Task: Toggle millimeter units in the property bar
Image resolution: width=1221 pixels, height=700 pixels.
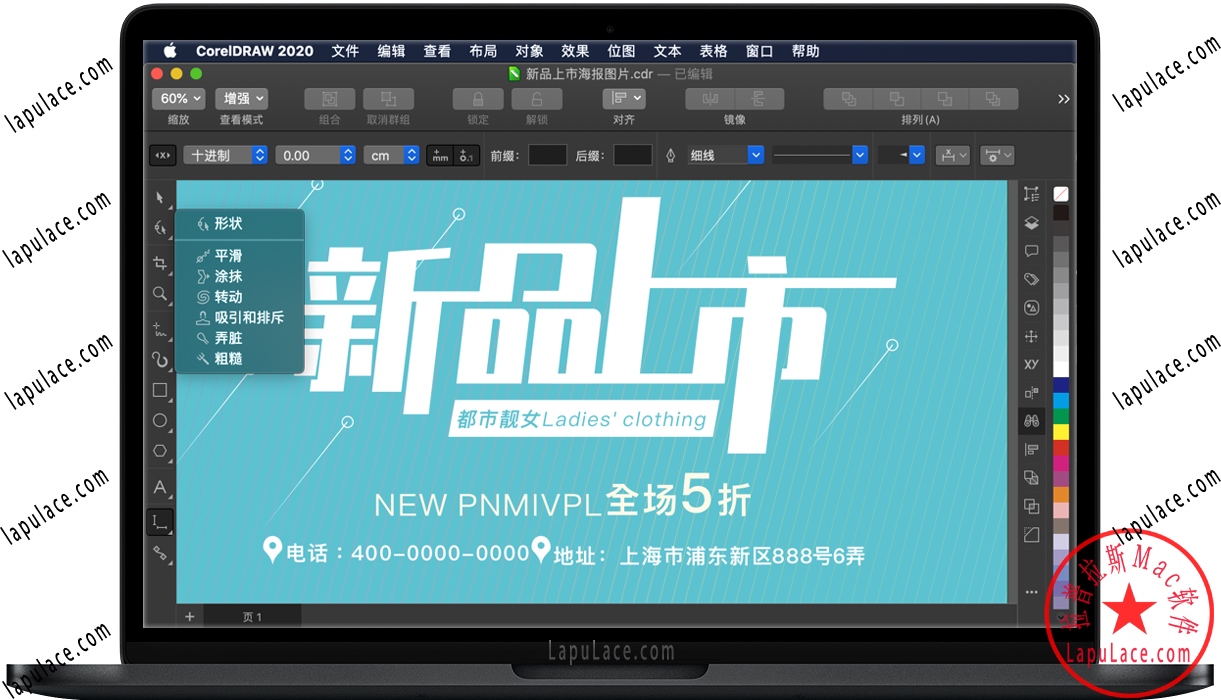Action: pyautogui.click(x=438, y=154)
